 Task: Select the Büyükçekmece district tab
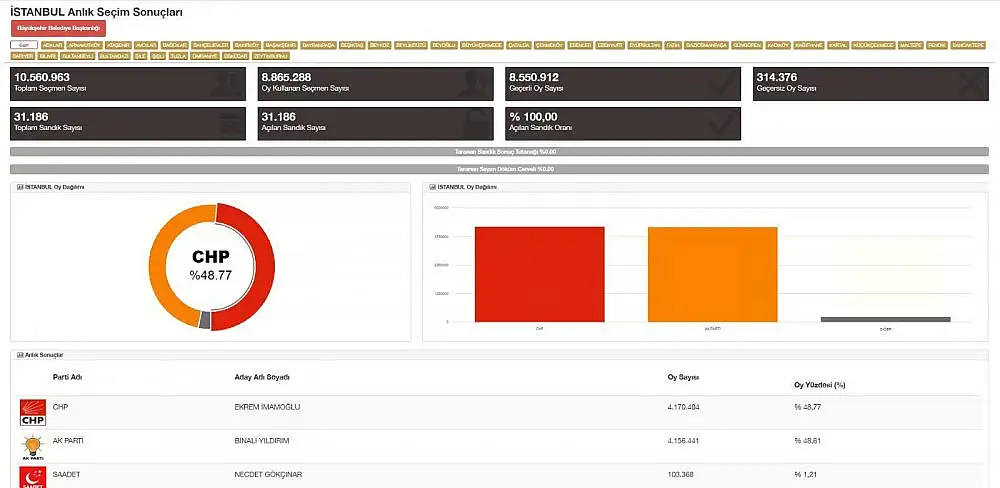click(482, 45)
